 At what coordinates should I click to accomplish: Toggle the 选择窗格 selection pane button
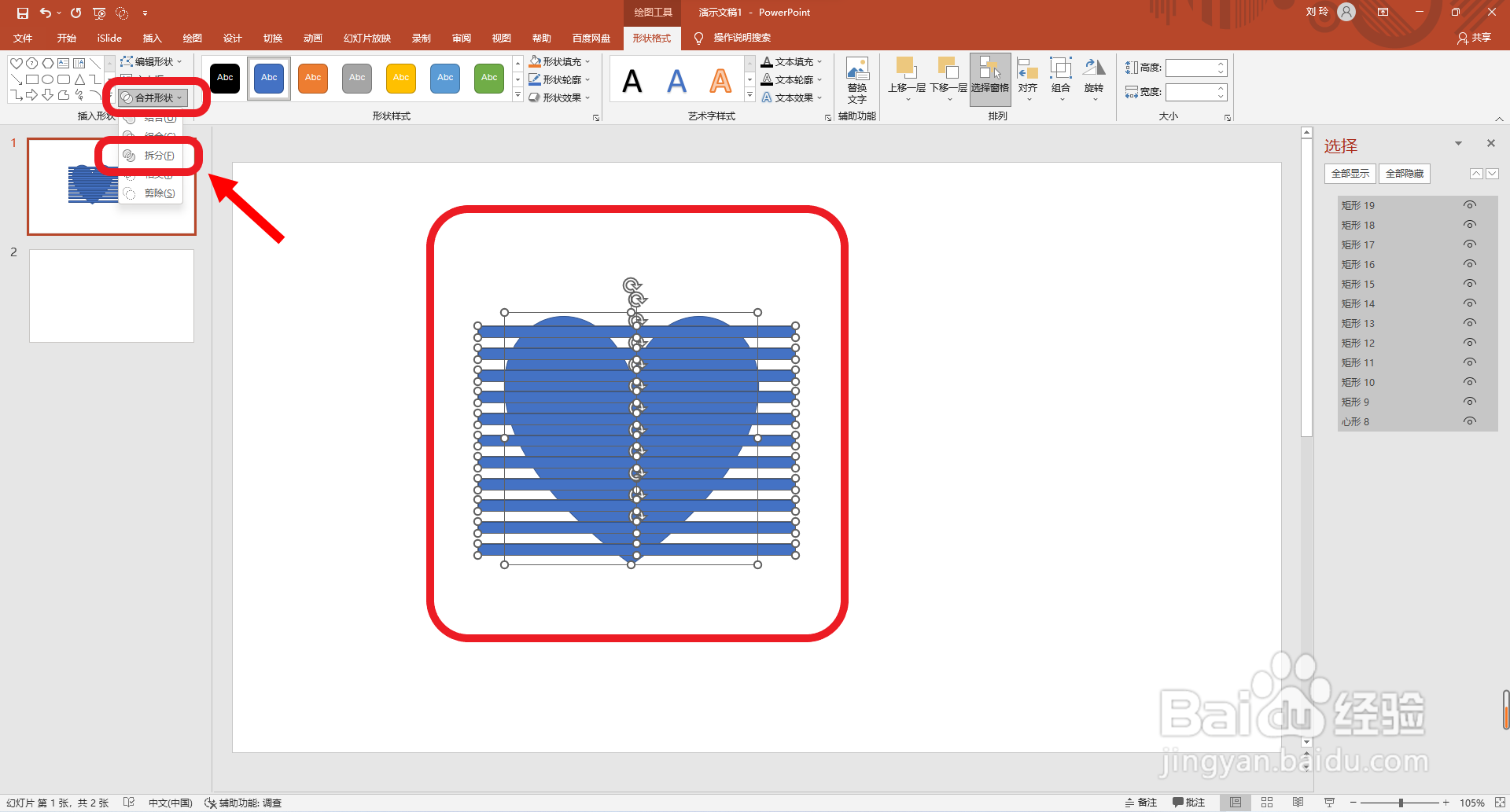click(x=989, y=79)
